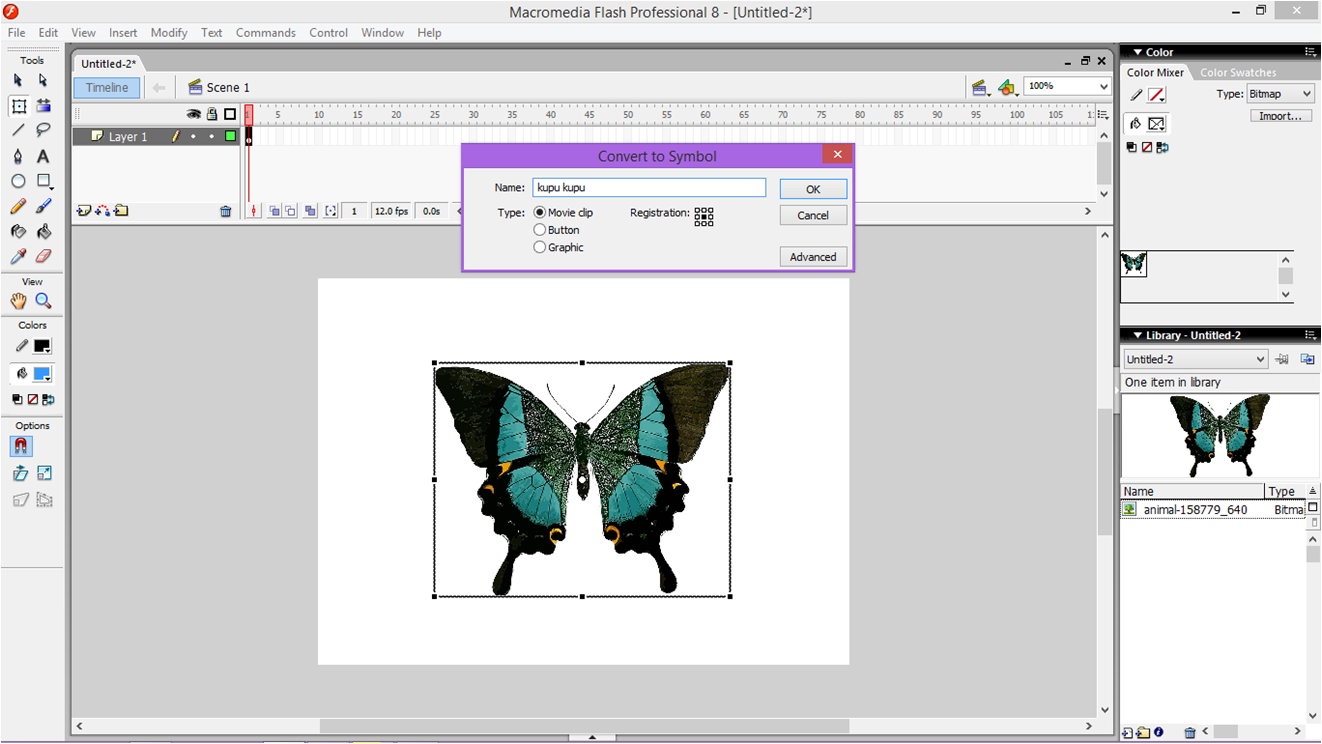Click the Scale option icon
The height and width of the screenshot is (744, 1322).
[x=45, y=473]
